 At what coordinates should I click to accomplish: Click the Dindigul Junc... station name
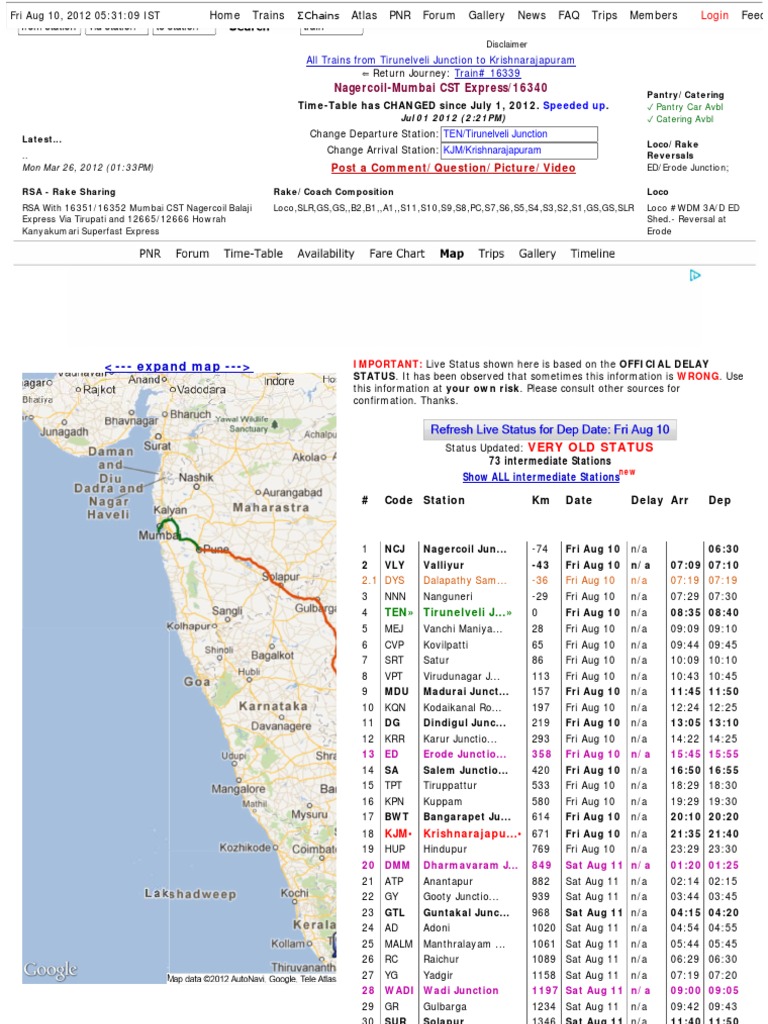coord(464,723)
